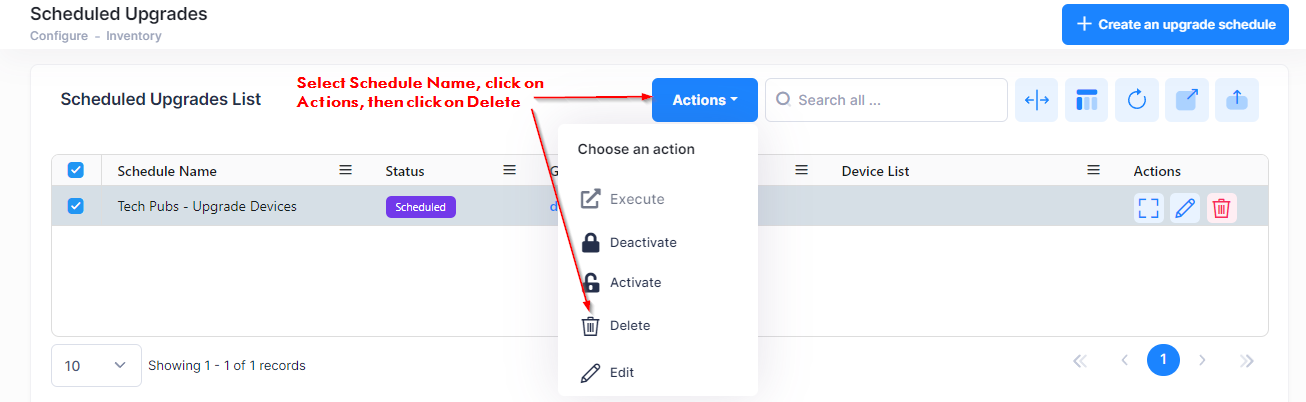Open the Status column menu
This screenshot has height=402, width=1306.
click(509, 171)
